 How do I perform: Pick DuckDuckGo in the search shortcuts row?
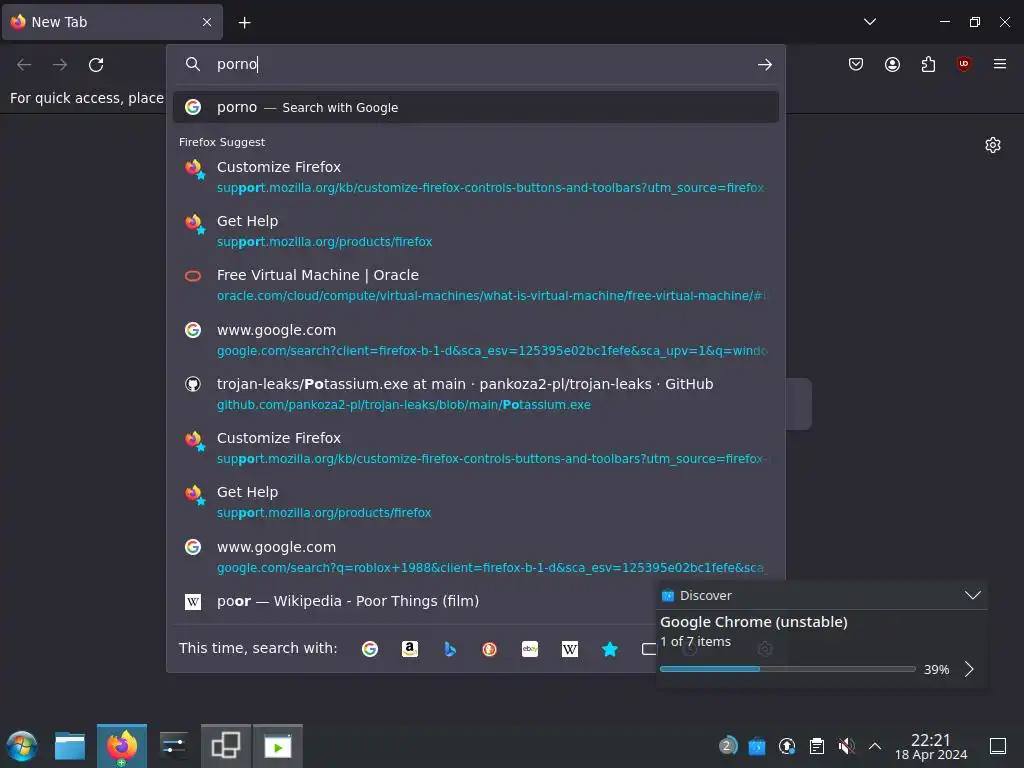(x=489, y=648)
